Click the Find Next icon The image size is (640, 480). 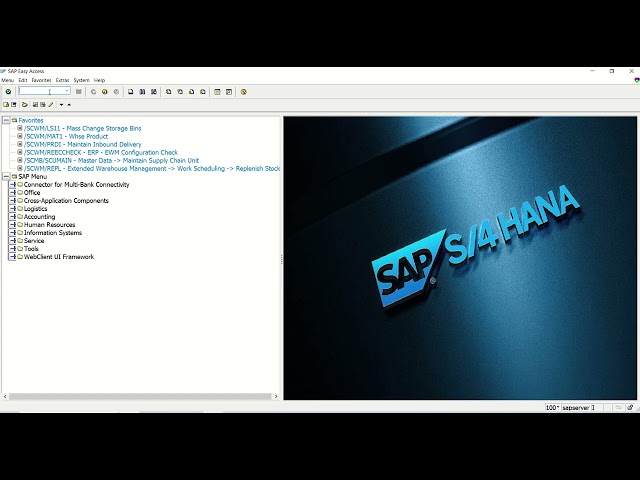coord(154,92)
